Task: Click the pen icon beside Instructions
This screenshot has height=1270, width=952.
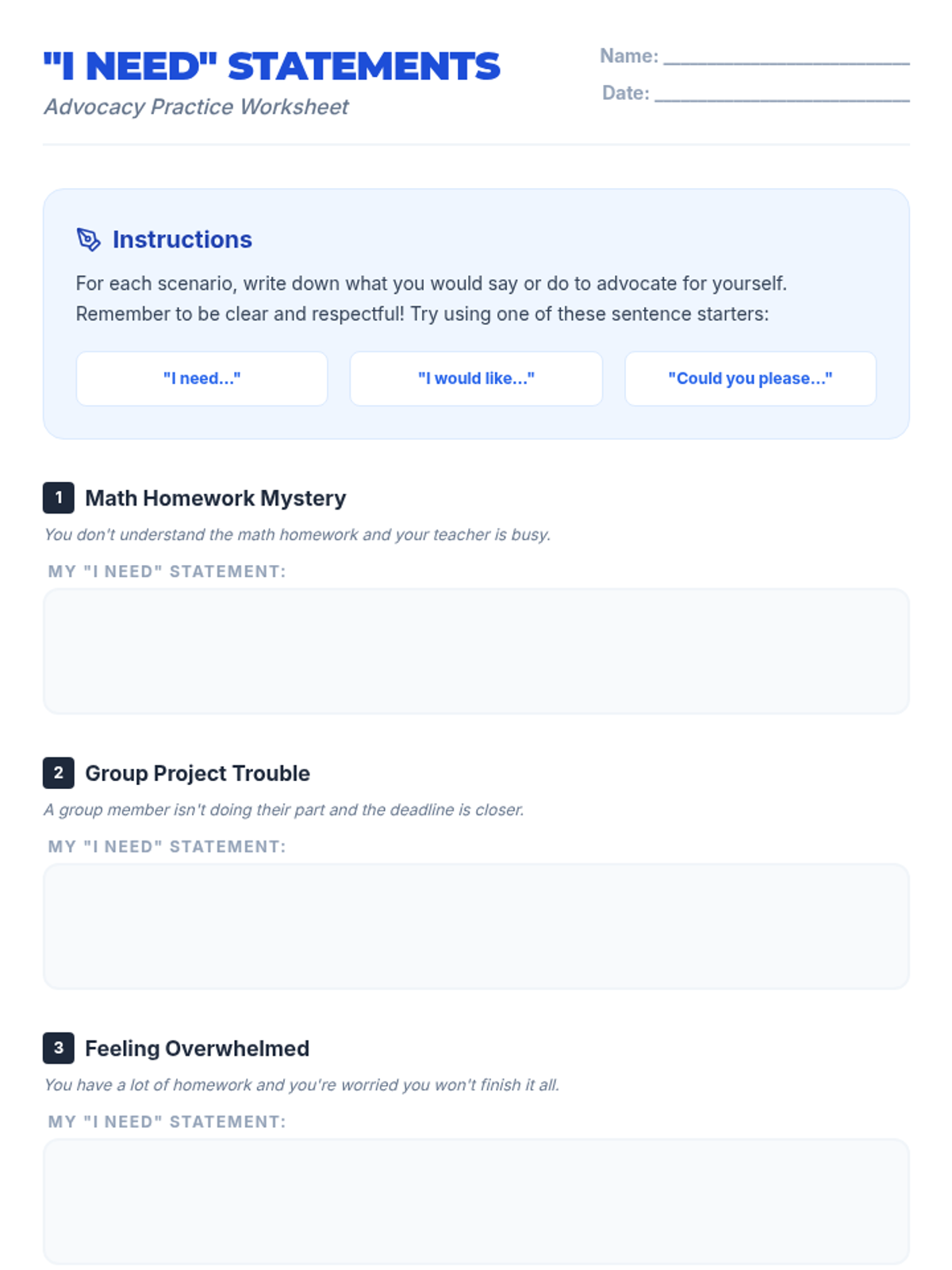Action: tap(88, 239)
